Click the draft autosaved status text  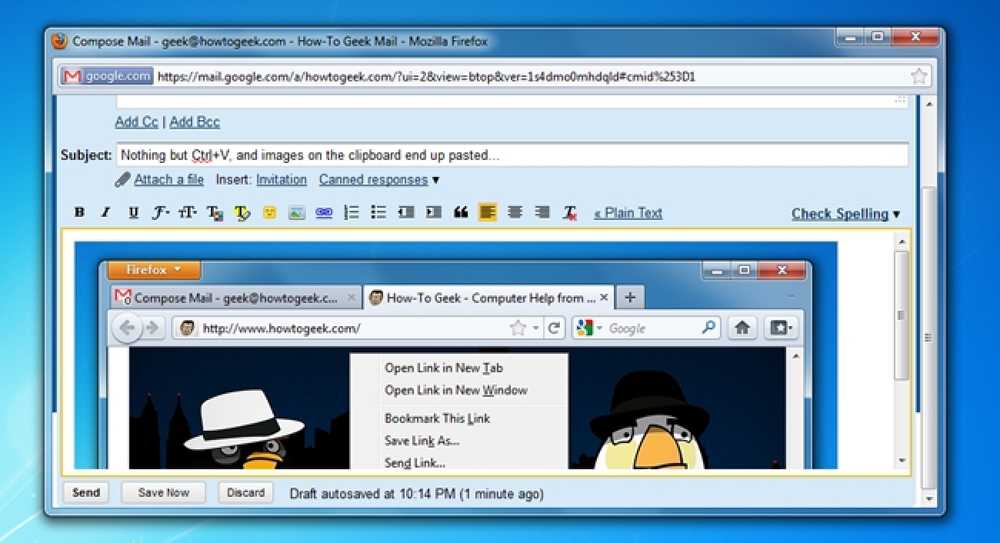click(x=416, y=494)
